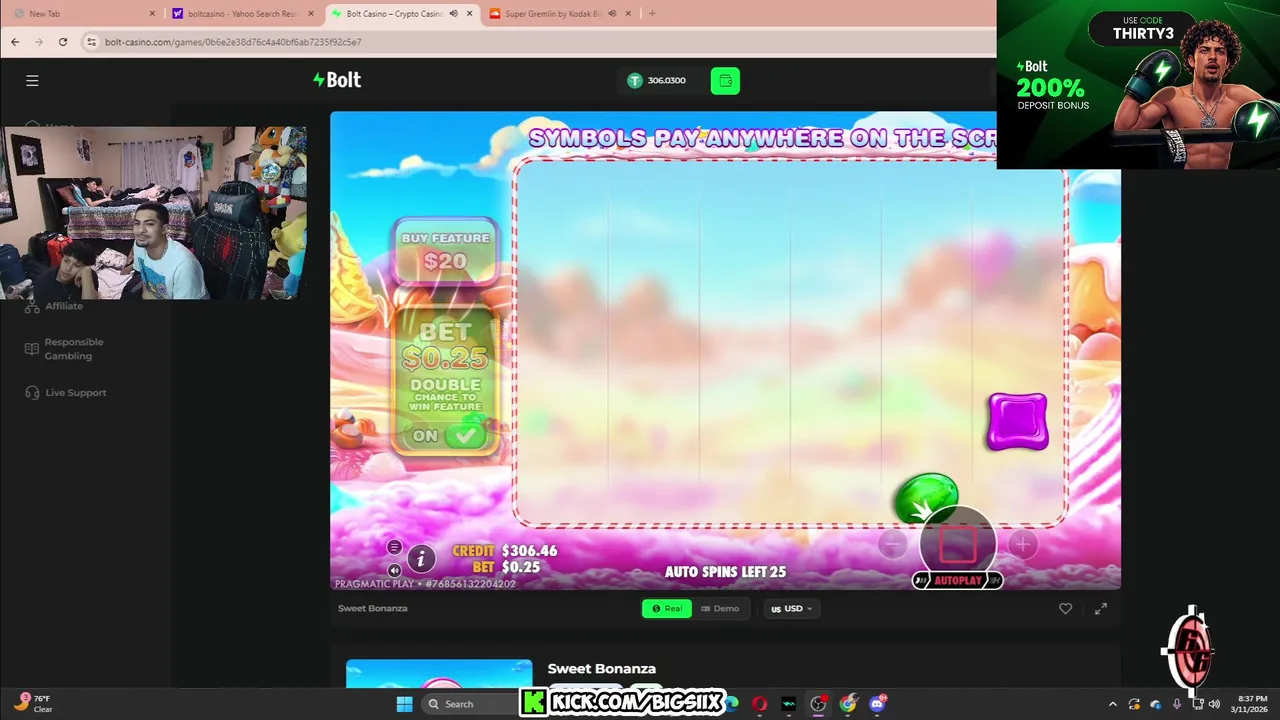1280x720 pixels.
Task: Close the New Tab browser tab
Action: click(x=152, y=14)
